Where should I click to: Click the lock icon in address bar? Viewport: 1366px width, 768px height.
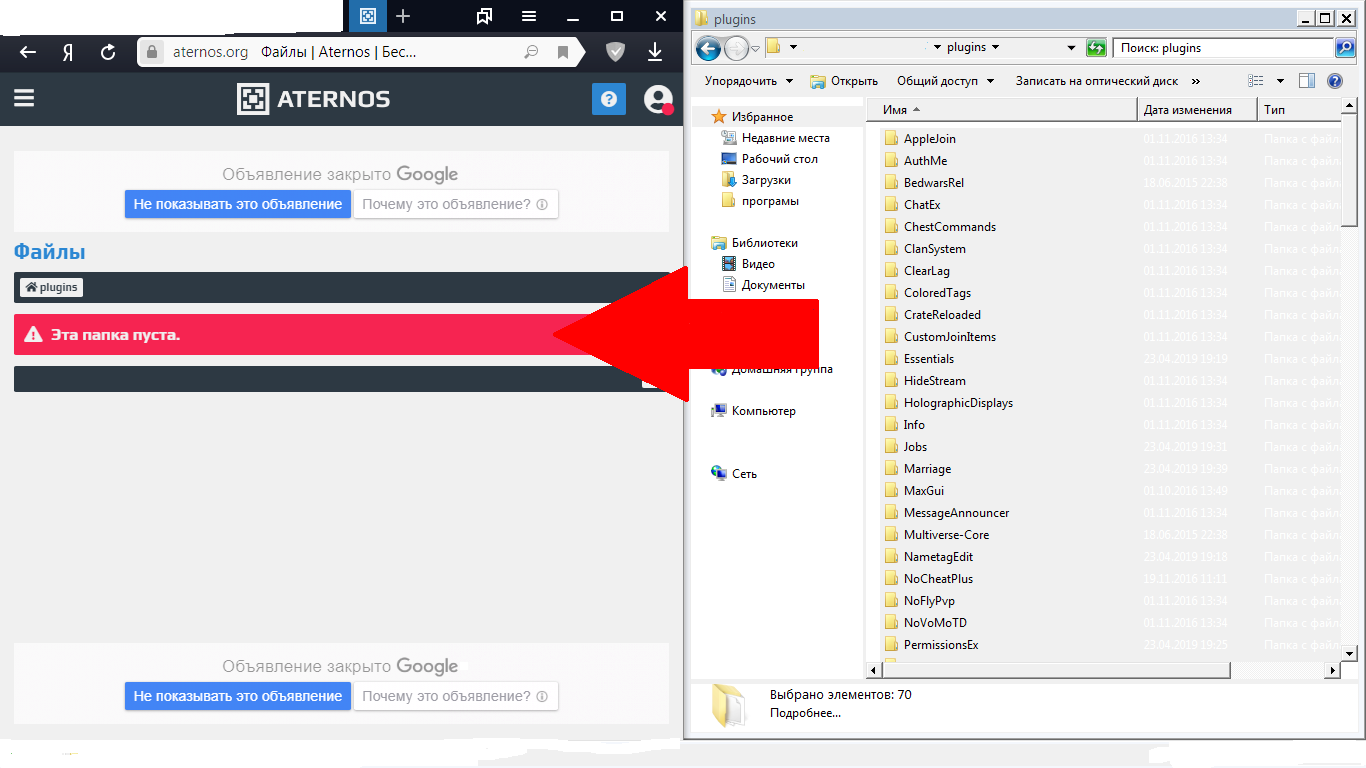click(152, 52)
